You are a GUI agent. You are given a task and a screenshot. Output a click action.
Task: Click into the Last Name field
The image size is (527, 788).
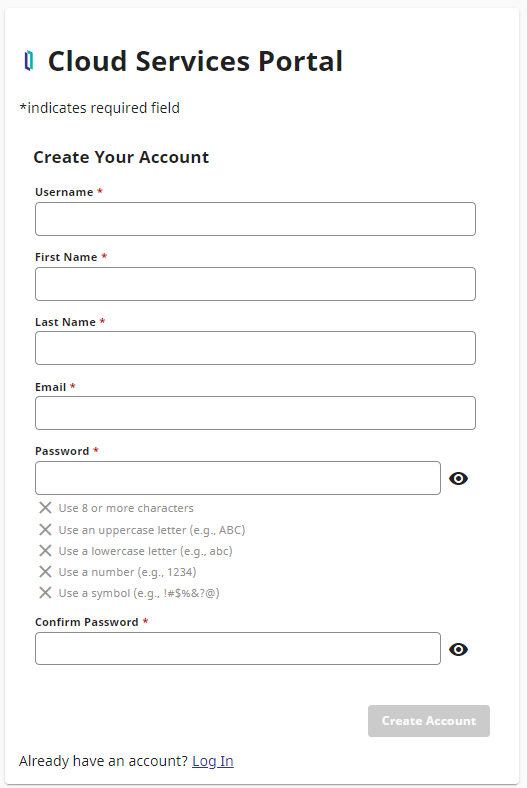tap(255, 348)
